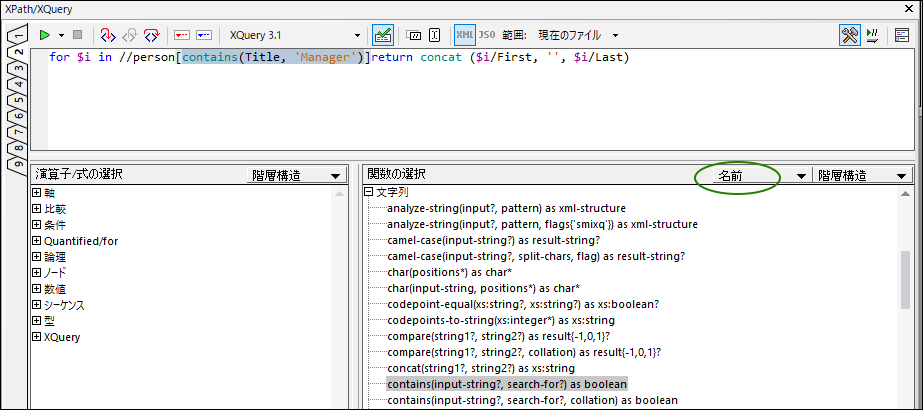Expand the 軸 operator group

(36, 192)
